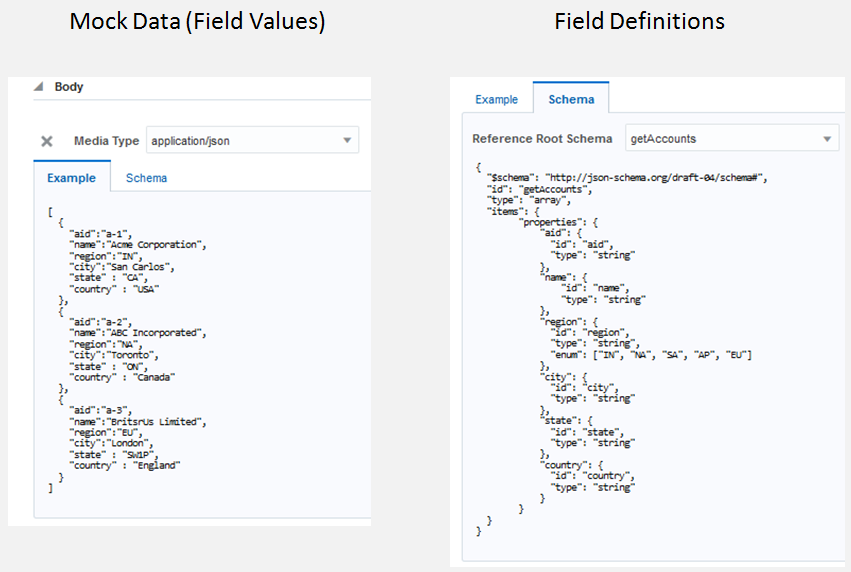The width and height of the screenshot is (851, 572).
Task: Remove the media type with the X icon
Action: (x=46, y=142)
